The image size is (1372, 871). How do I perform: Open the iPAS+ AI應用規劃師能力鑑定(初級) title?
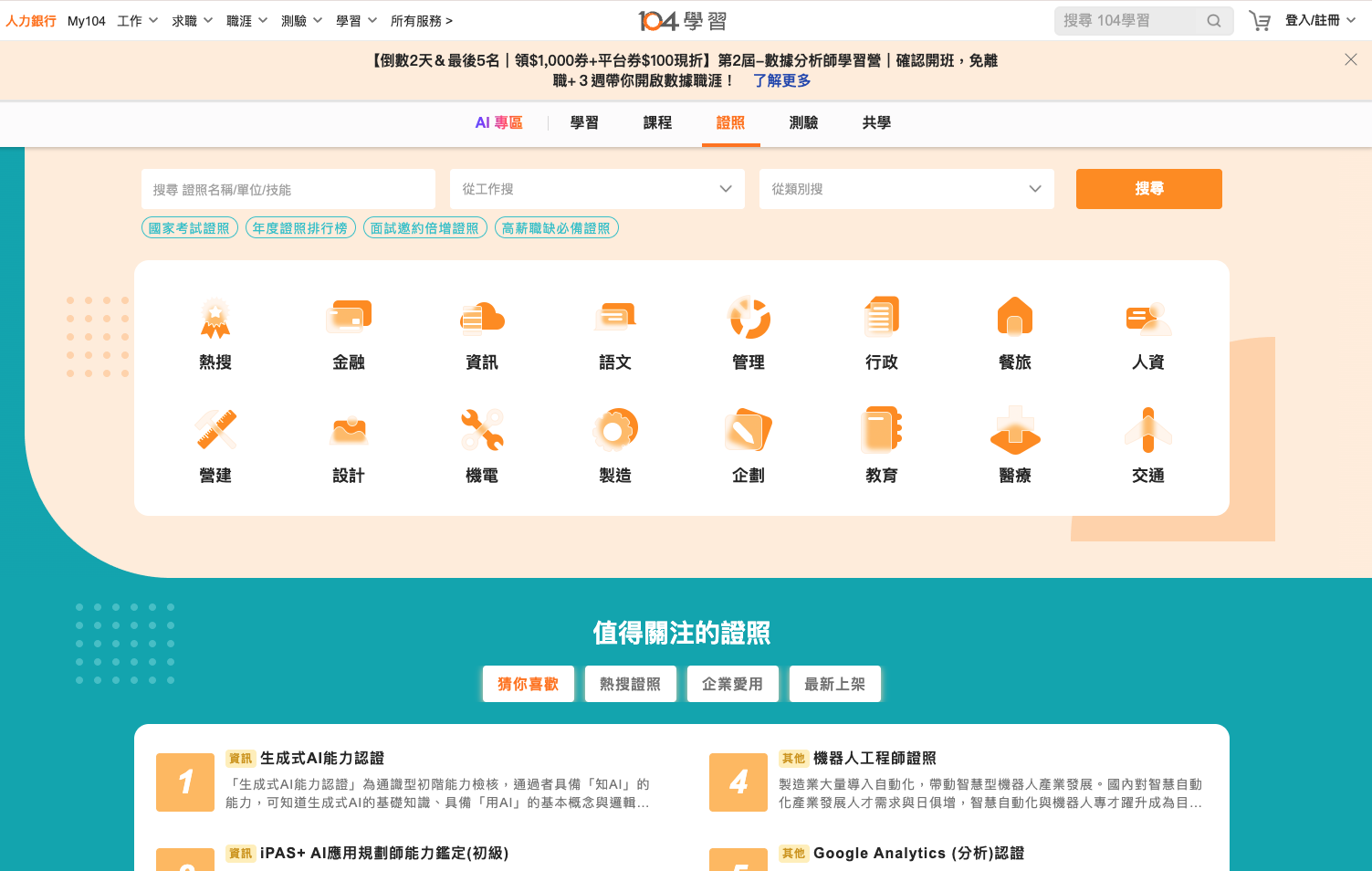(x=384, y=853)
